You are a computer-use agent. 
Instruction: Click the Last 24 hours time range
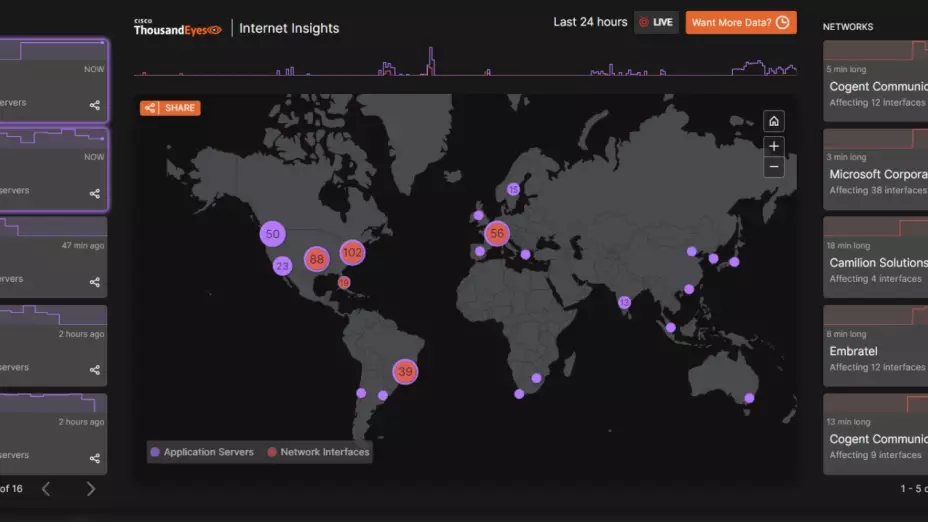590,22
